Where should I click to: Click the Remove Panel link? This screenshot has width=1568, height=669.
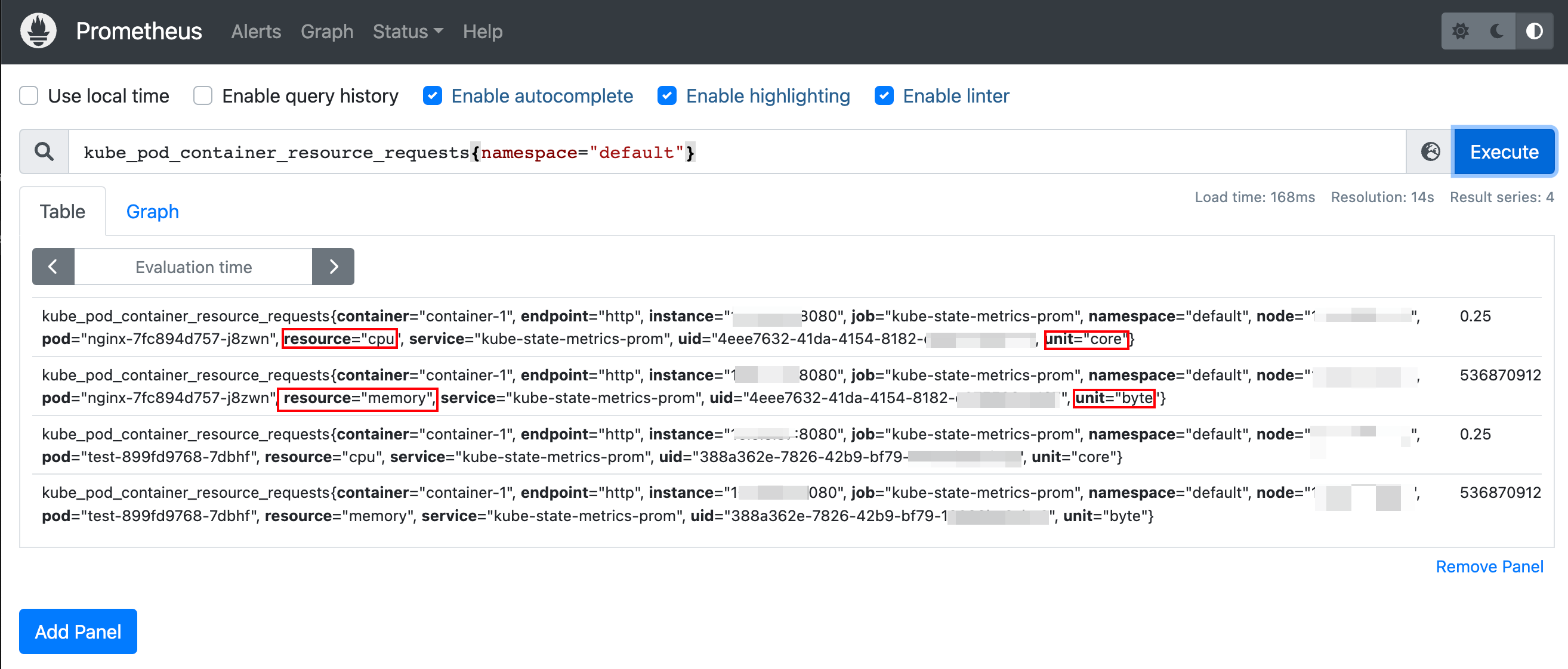click(1489, 567)
